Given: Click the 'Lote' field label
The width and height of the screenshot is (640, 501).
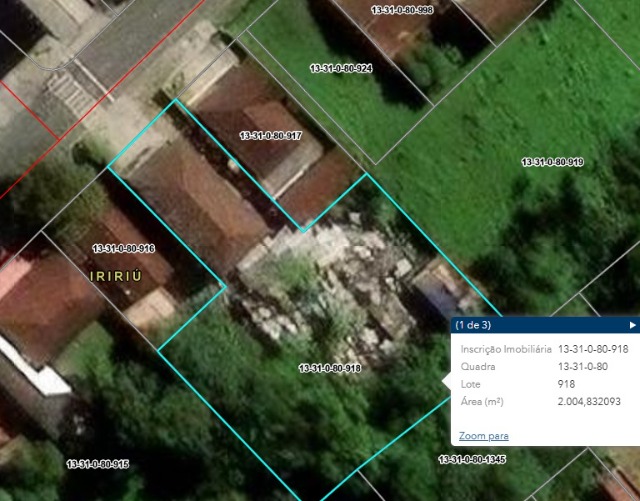Looking at the screenshot, I should (470, 384).
